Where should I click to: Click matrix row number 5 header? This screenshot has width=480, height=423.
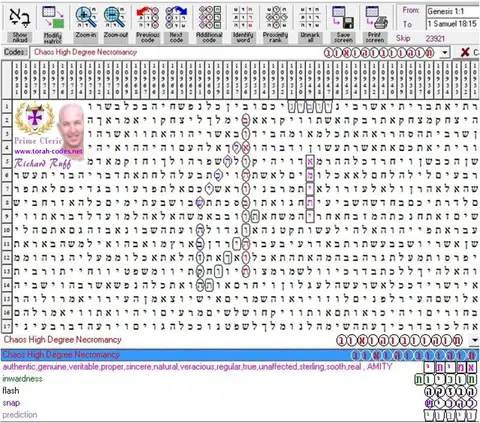click(7, 162)
